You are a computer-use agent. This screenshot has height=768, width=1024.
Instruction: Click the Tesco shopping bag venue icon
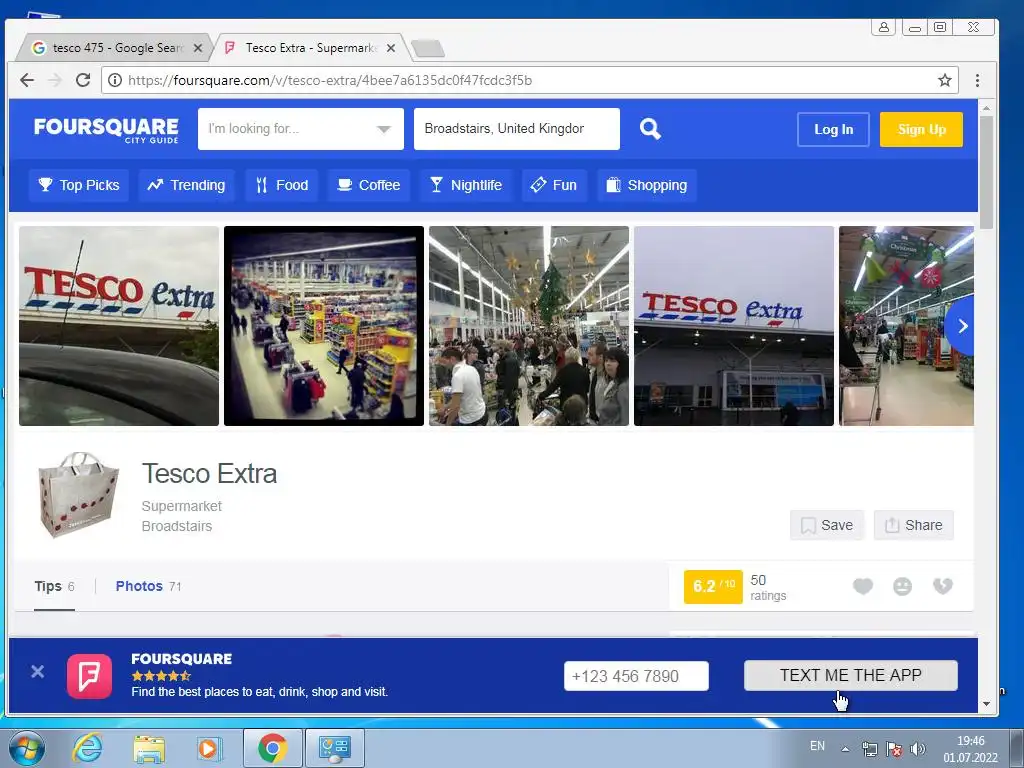78,494
